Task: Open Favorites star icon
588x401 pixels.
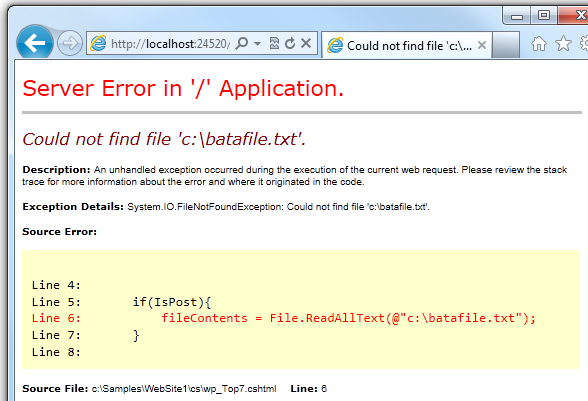Action: (x=563, y=44)
